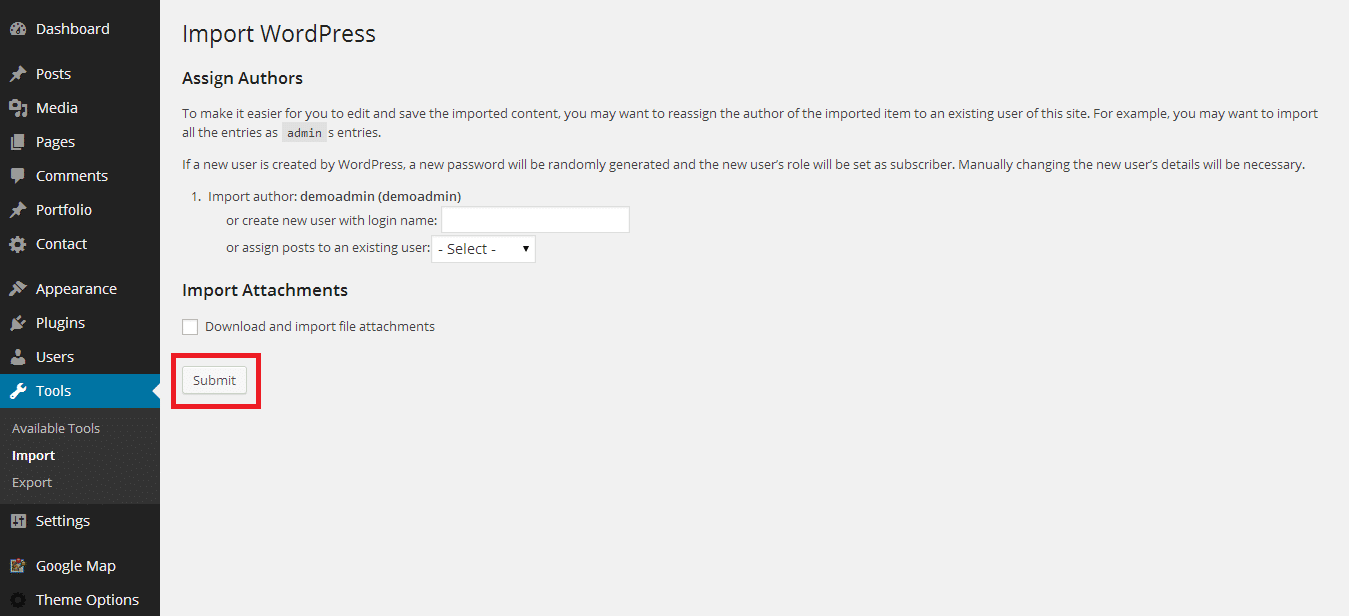Open the Export submenu link

tap(32, 482)
